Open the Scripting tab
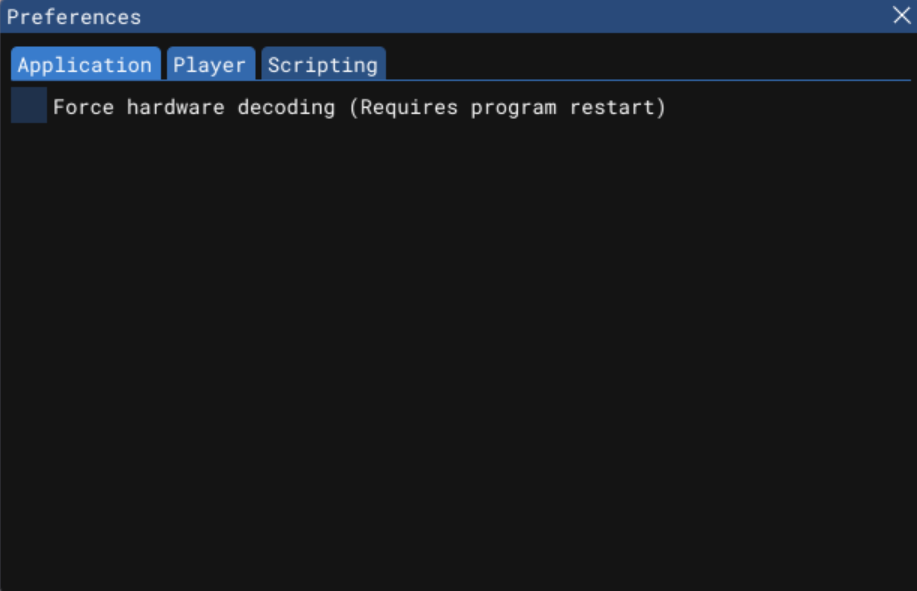The height and width of the screenshot is (591, 917). [323, 64]
